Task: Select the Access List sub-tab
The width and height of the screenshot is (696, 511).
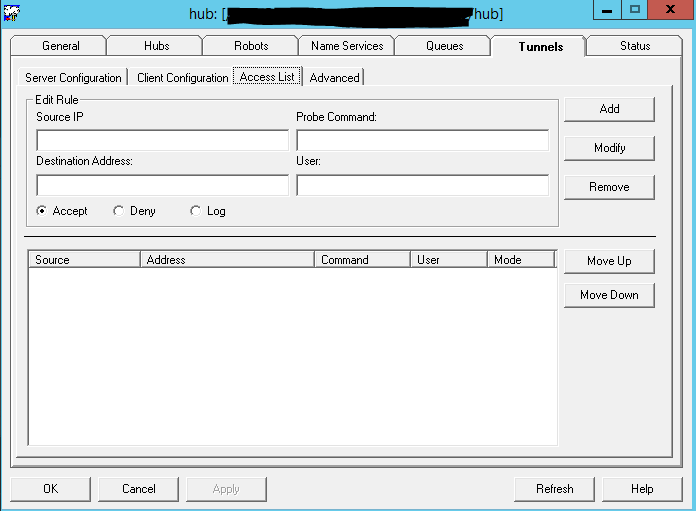Action: click(267, 77)
